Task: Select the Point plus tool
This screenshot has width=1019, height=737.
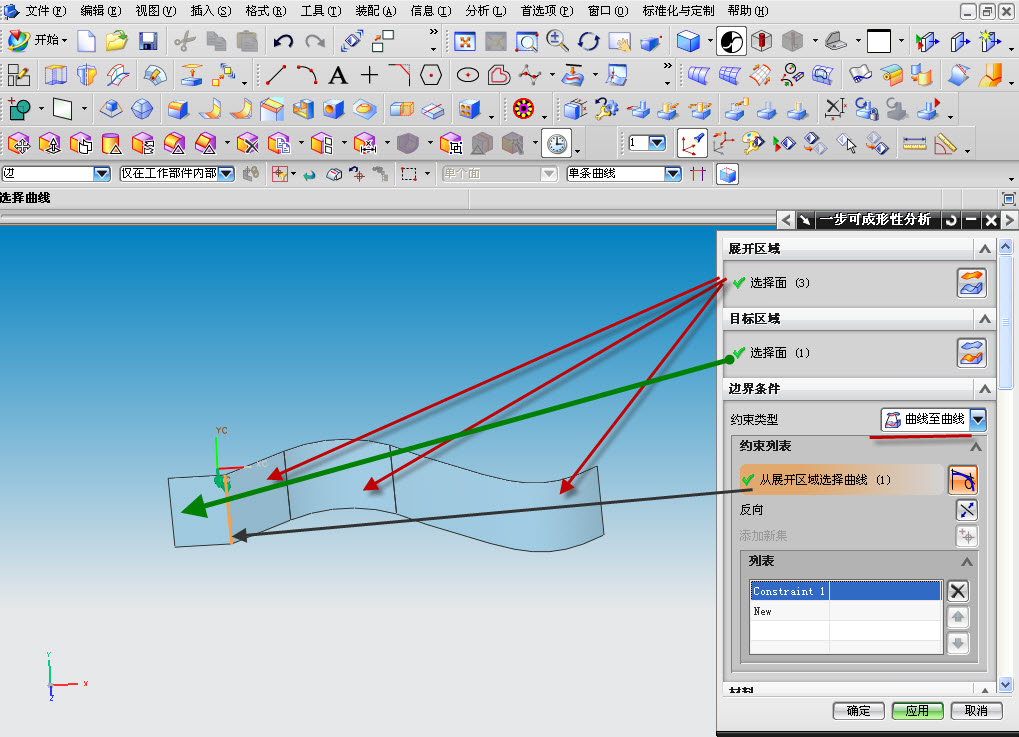Action: (369, 75)
